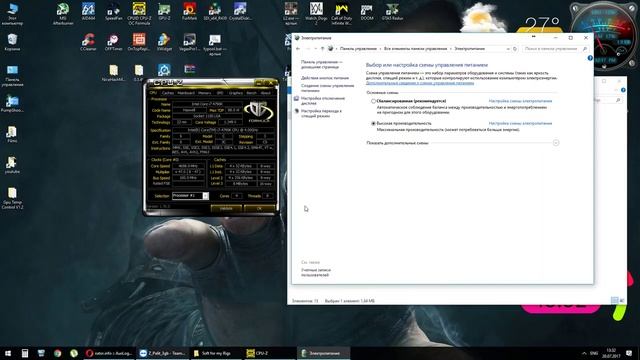Open address bar history dropdown in Электропитание window
Viewport: 640px width, 360px height.
pyautogui.click(x=508, y=49)
